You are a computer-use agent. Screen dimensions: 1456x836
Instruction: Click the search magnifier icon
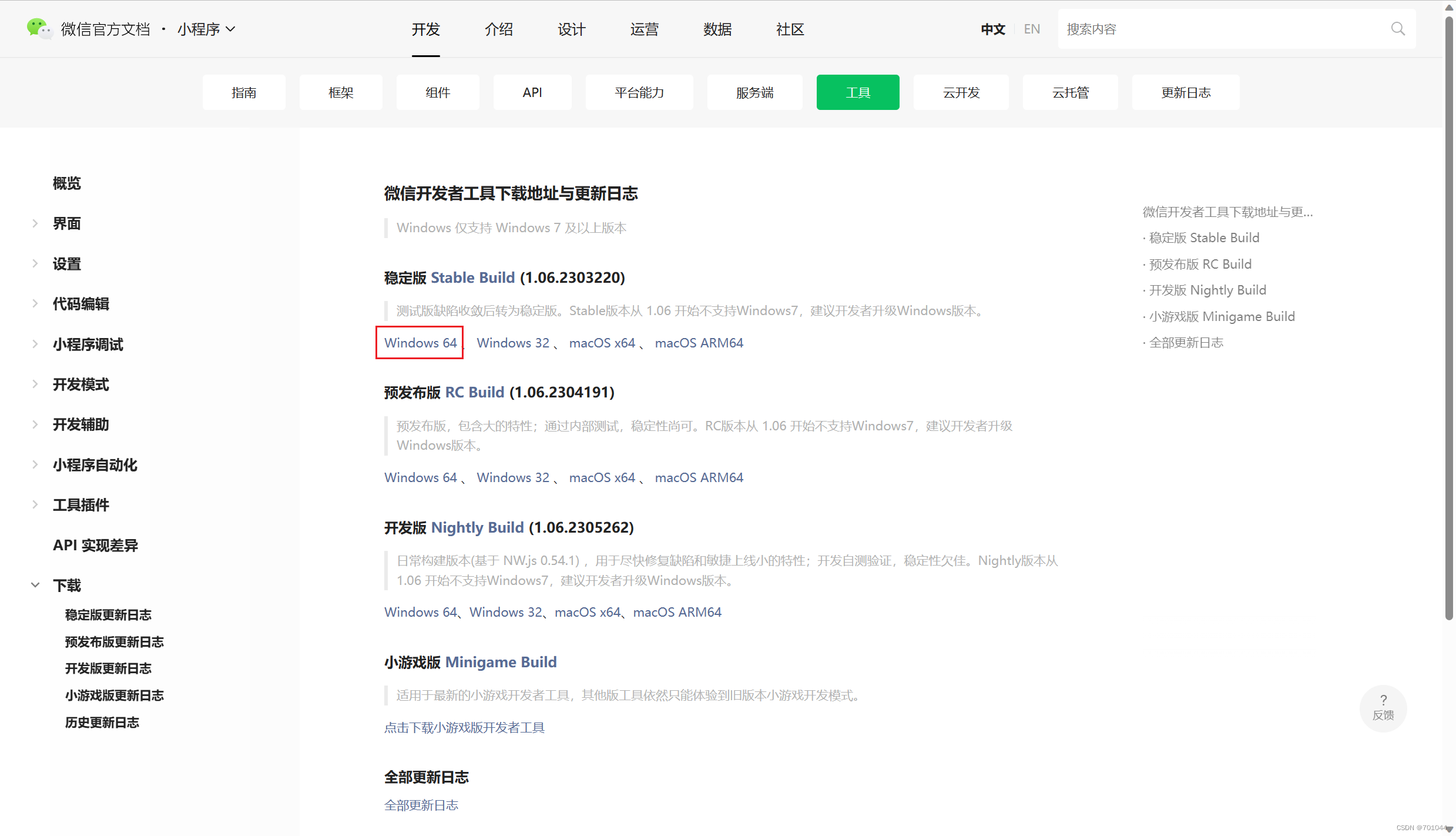tap(1398, 29)
